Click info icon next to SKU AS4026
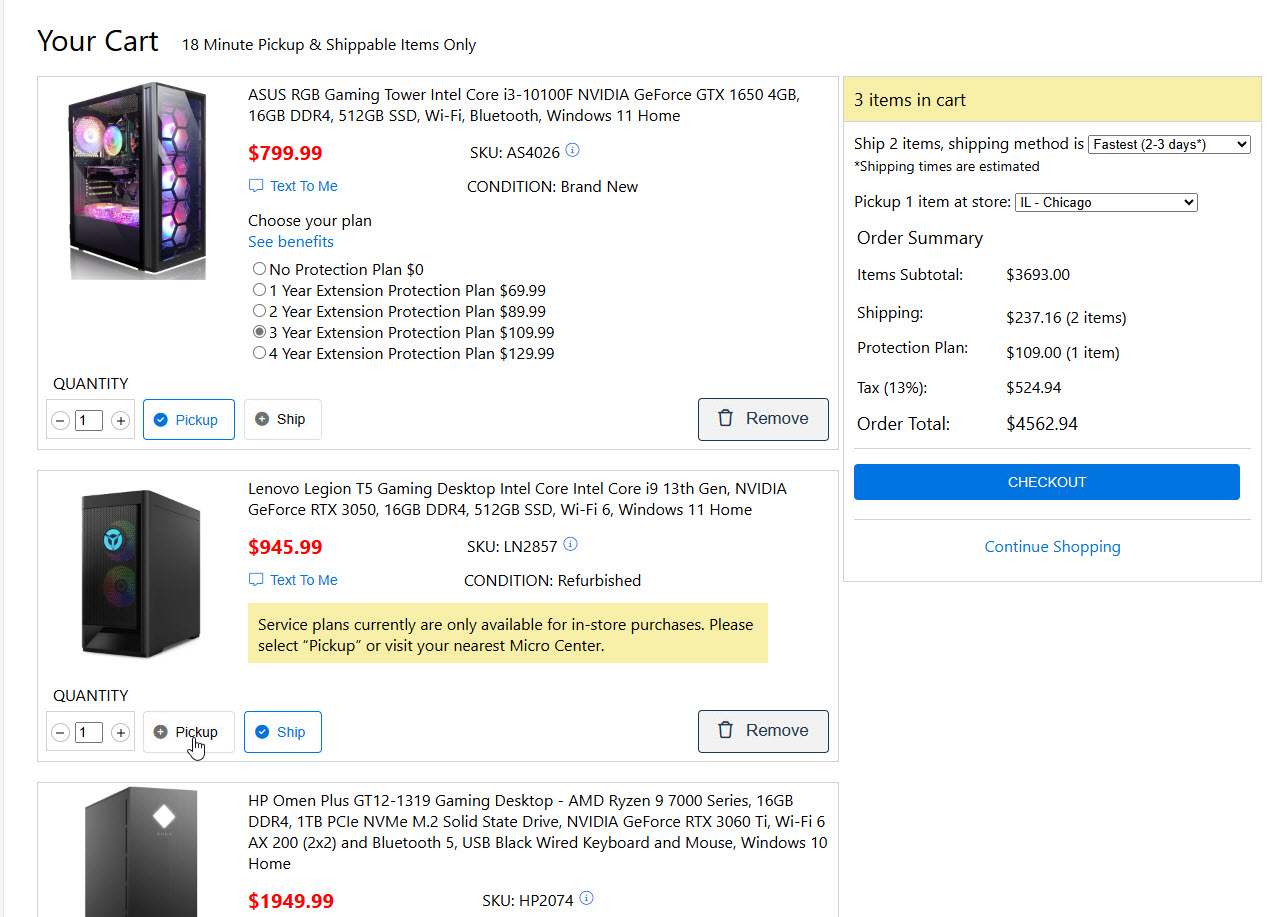The width and height of the screenshot is (1282, 917). pyautogui.click(x=573, y=151)
